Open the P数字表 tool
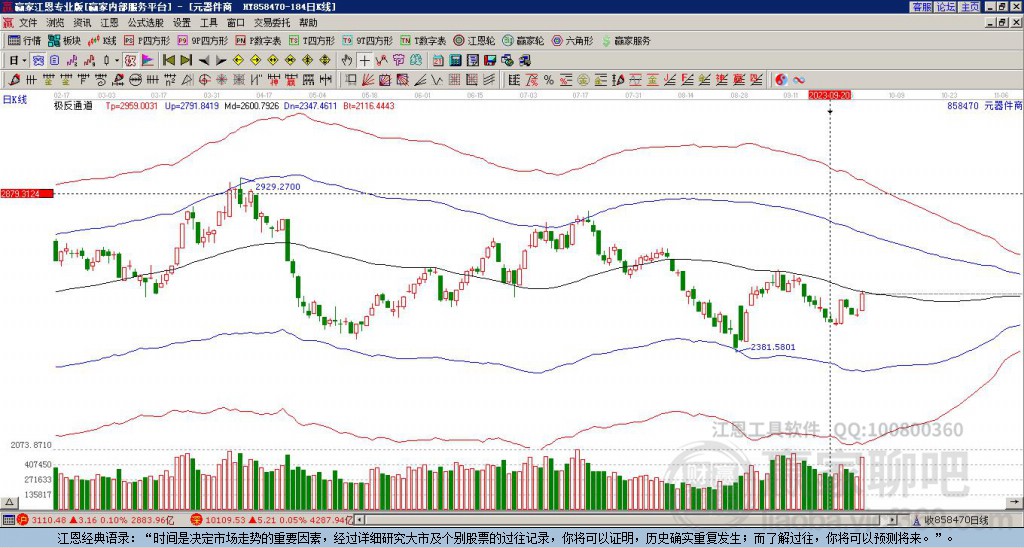Screen dimensions: 1024x548 click(x=259, y=40)
